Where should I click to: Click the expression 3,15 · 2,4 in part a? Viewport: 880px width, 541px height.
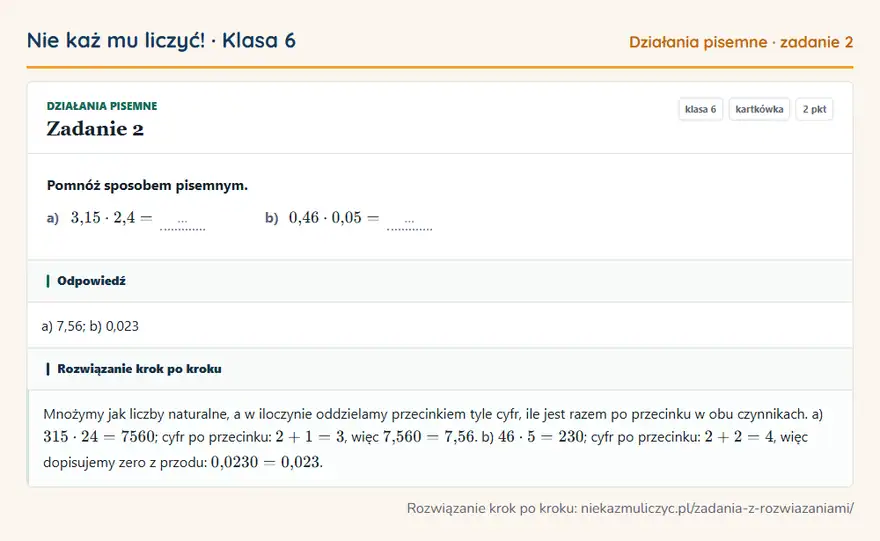pyautogui.click(x=103, y=218)
